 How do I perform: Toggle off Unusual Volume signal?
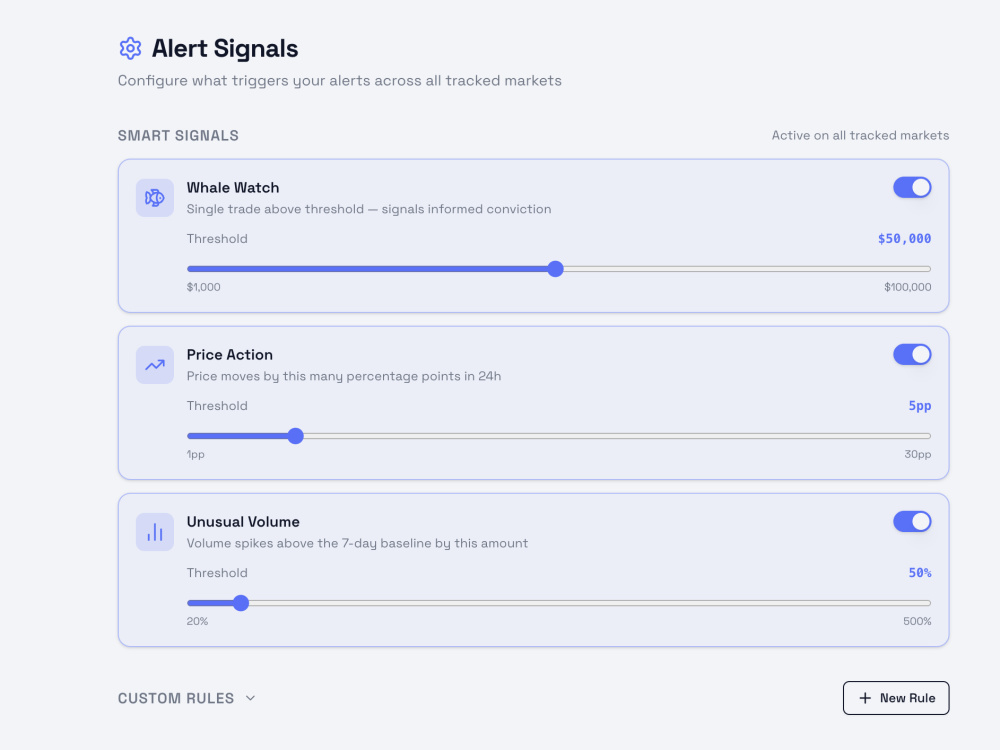[912, 522]
